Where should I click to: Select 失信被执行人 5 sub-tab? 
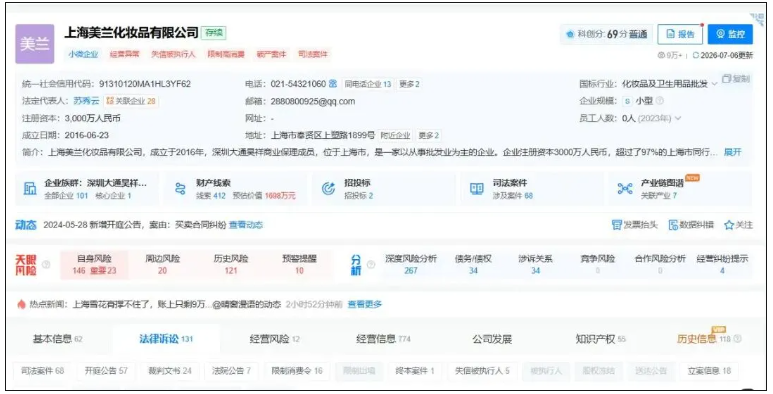(x=482, y=371)
